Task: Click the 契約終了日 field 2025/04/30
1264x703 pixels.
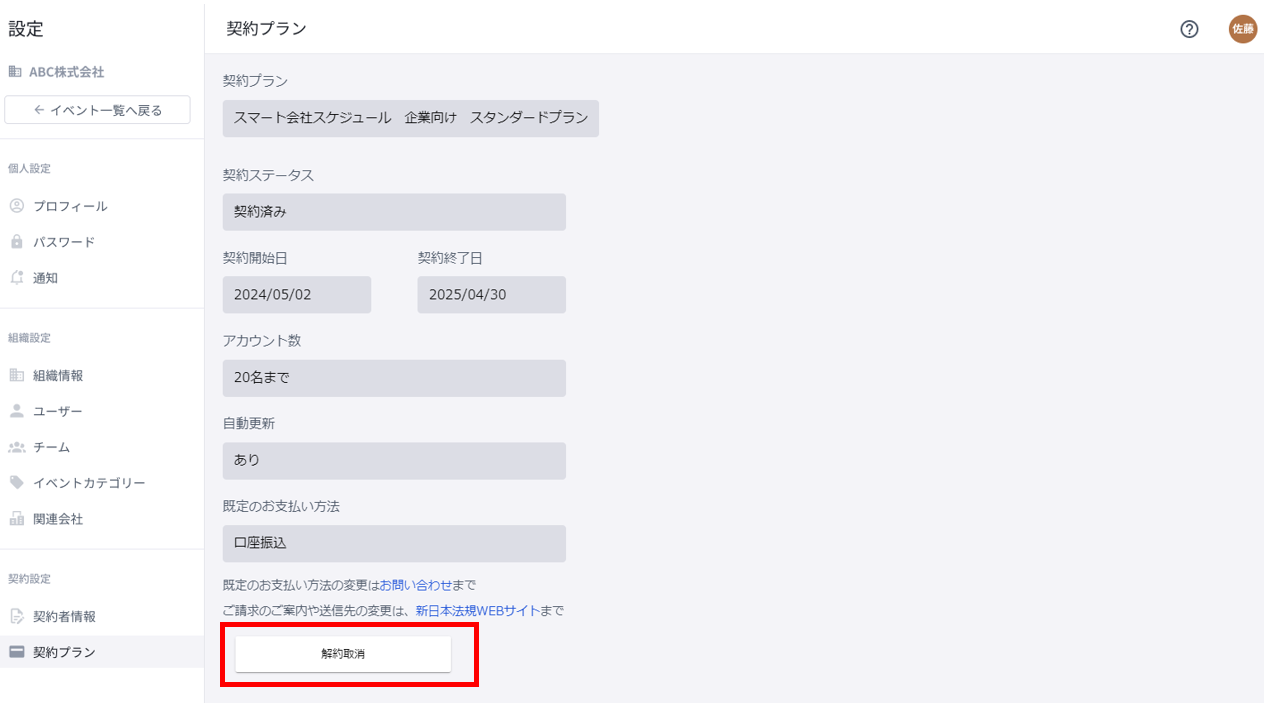Action: (x=492, y=295)
